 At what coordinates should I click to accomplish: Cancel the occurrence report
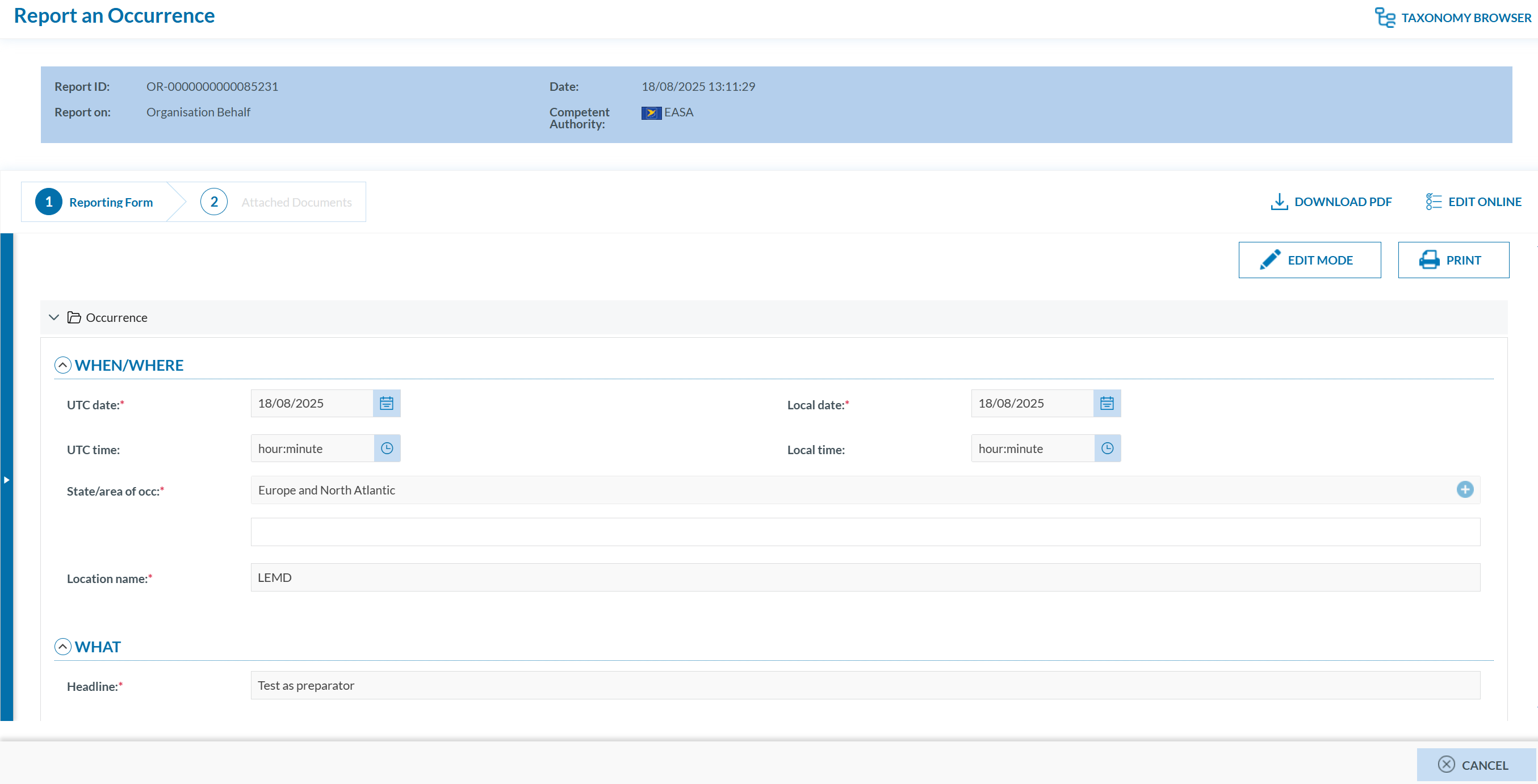(1475, 765)
